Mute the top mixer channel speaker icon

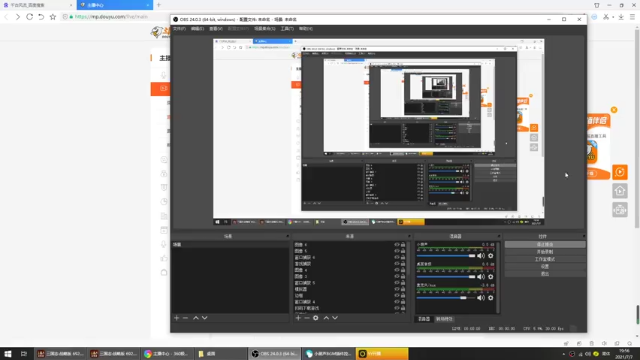pos(481,256)
